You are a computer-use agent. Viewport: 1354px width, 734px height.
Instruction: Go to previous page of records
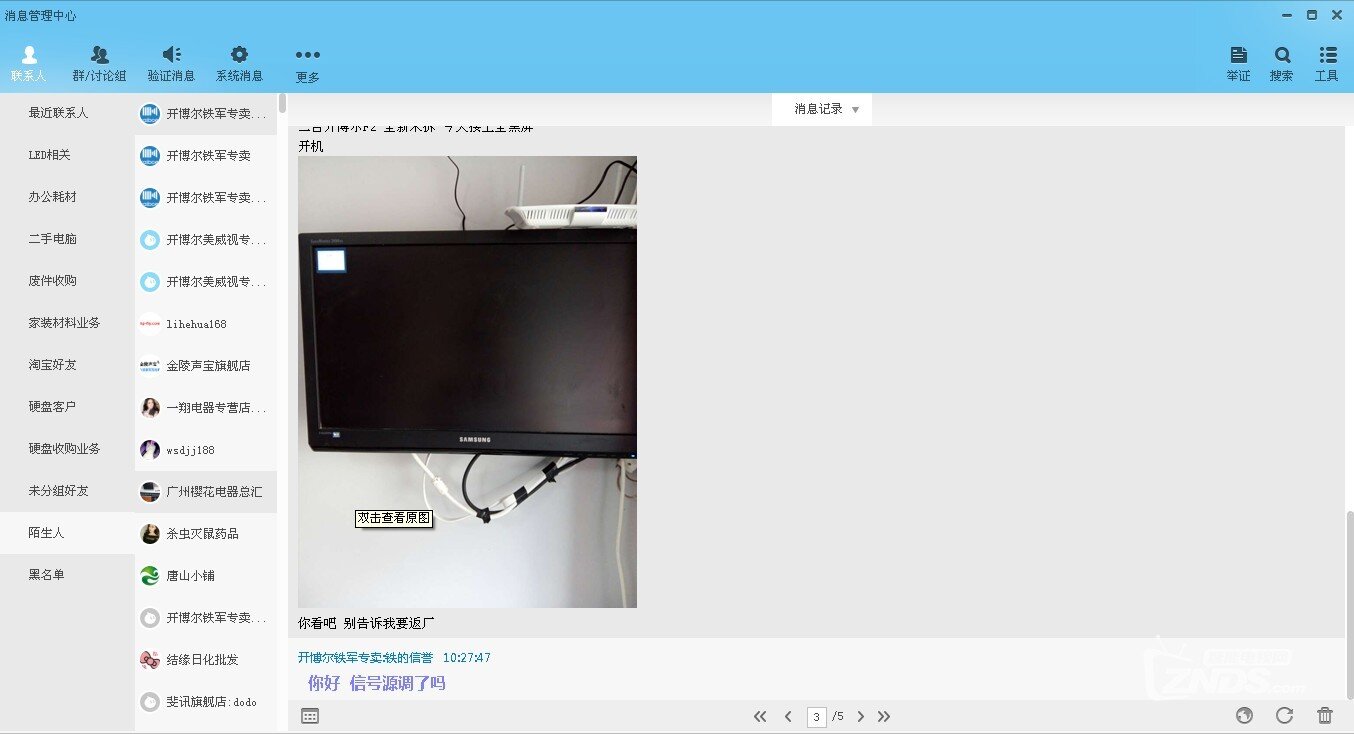point(788,716)
